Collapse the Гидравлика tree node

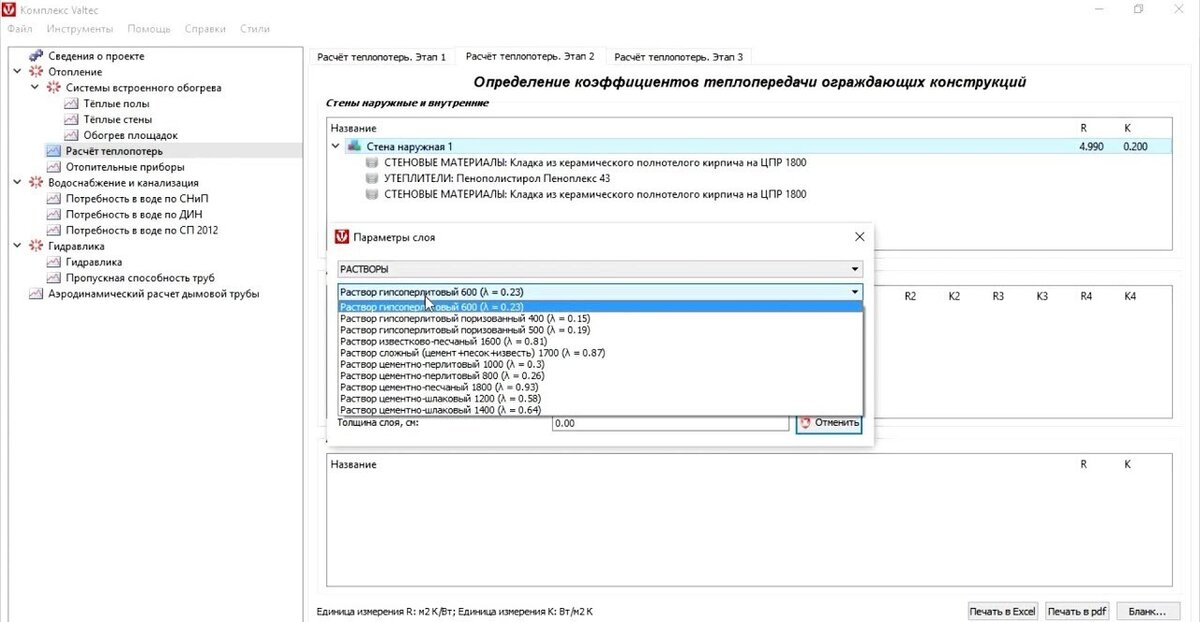pos(18,246)
